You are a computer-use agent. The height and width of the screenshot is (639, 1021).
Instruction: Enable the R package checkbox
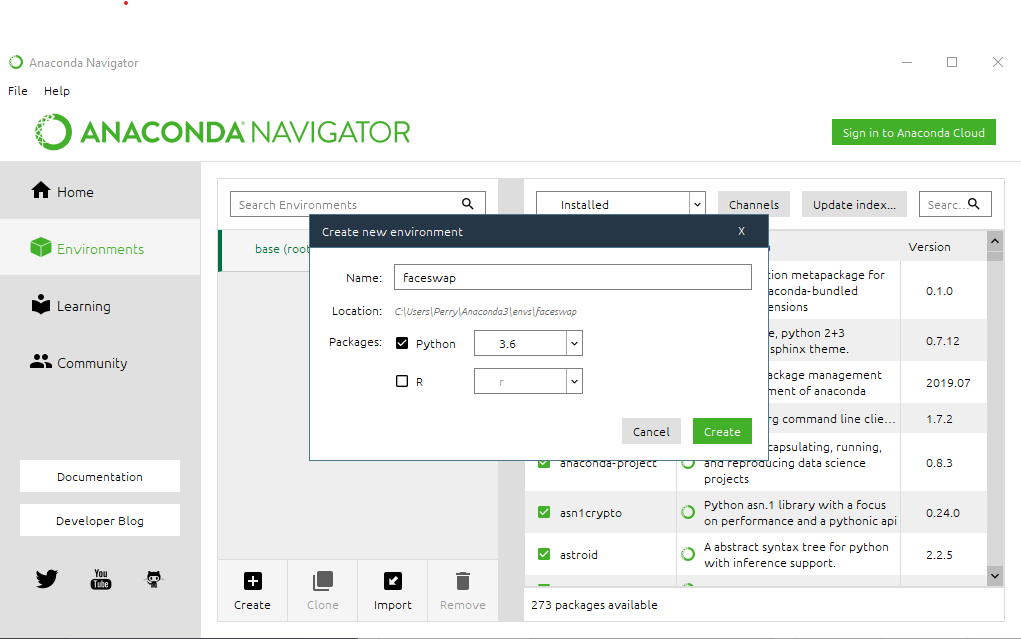click(402, 381)
